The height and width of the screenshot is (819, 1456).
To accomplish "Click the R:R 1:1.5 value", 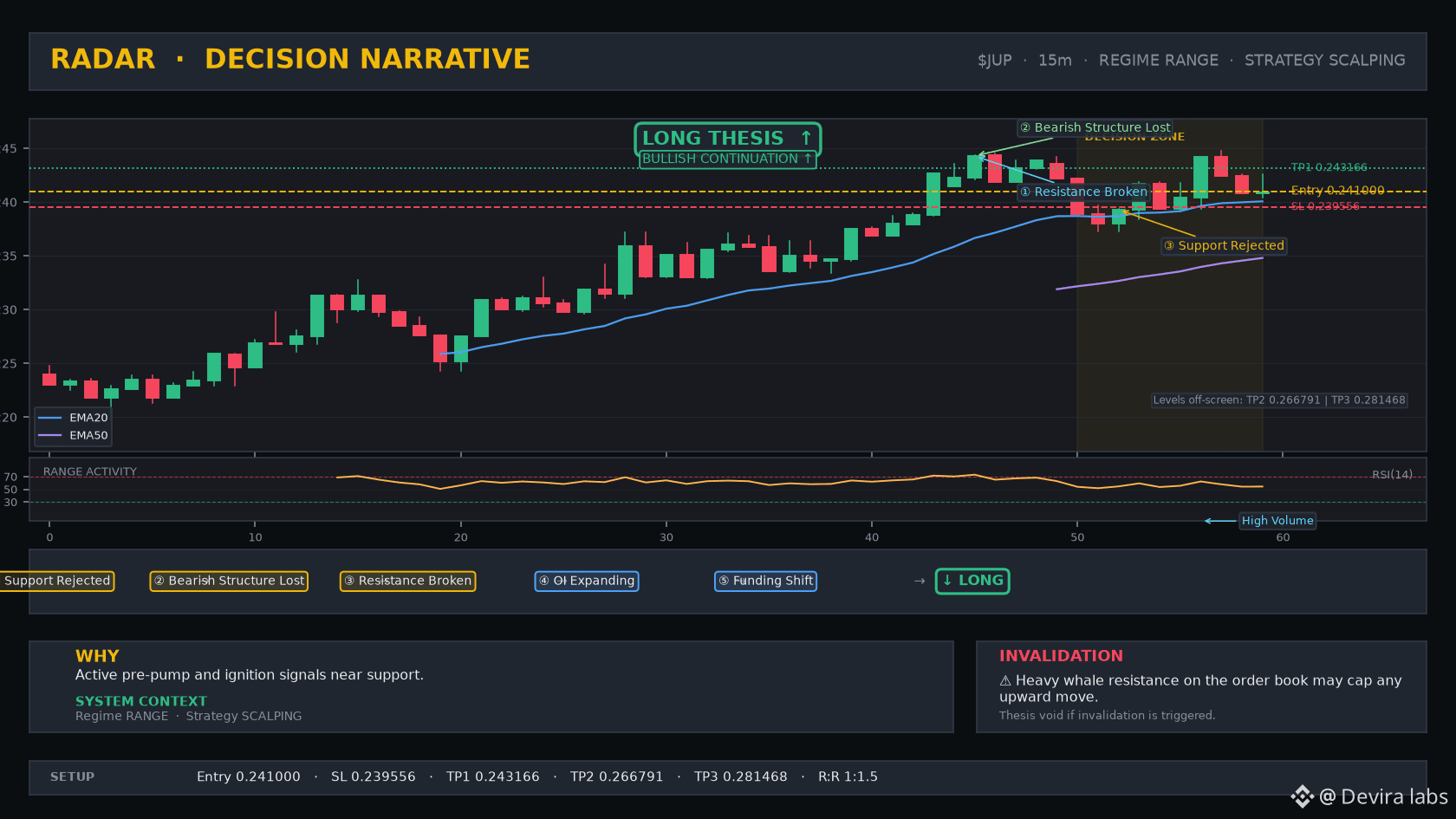I will 848,777.
